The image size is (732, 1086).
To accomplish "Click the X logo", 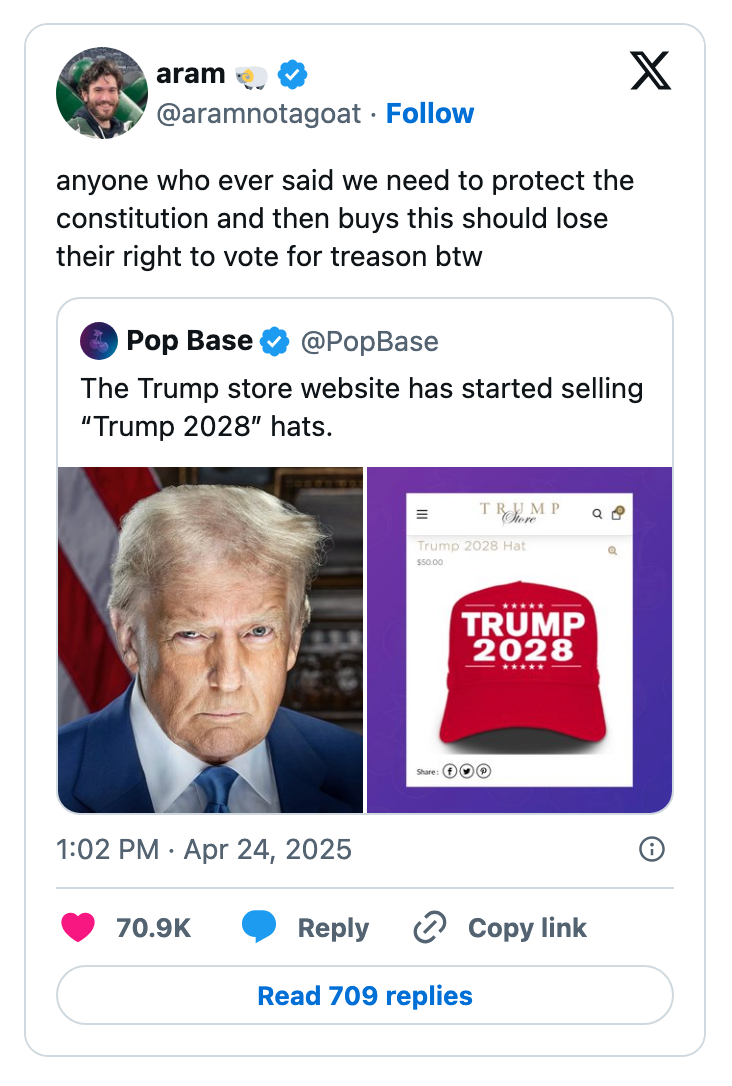I will [x=650, y=72].
